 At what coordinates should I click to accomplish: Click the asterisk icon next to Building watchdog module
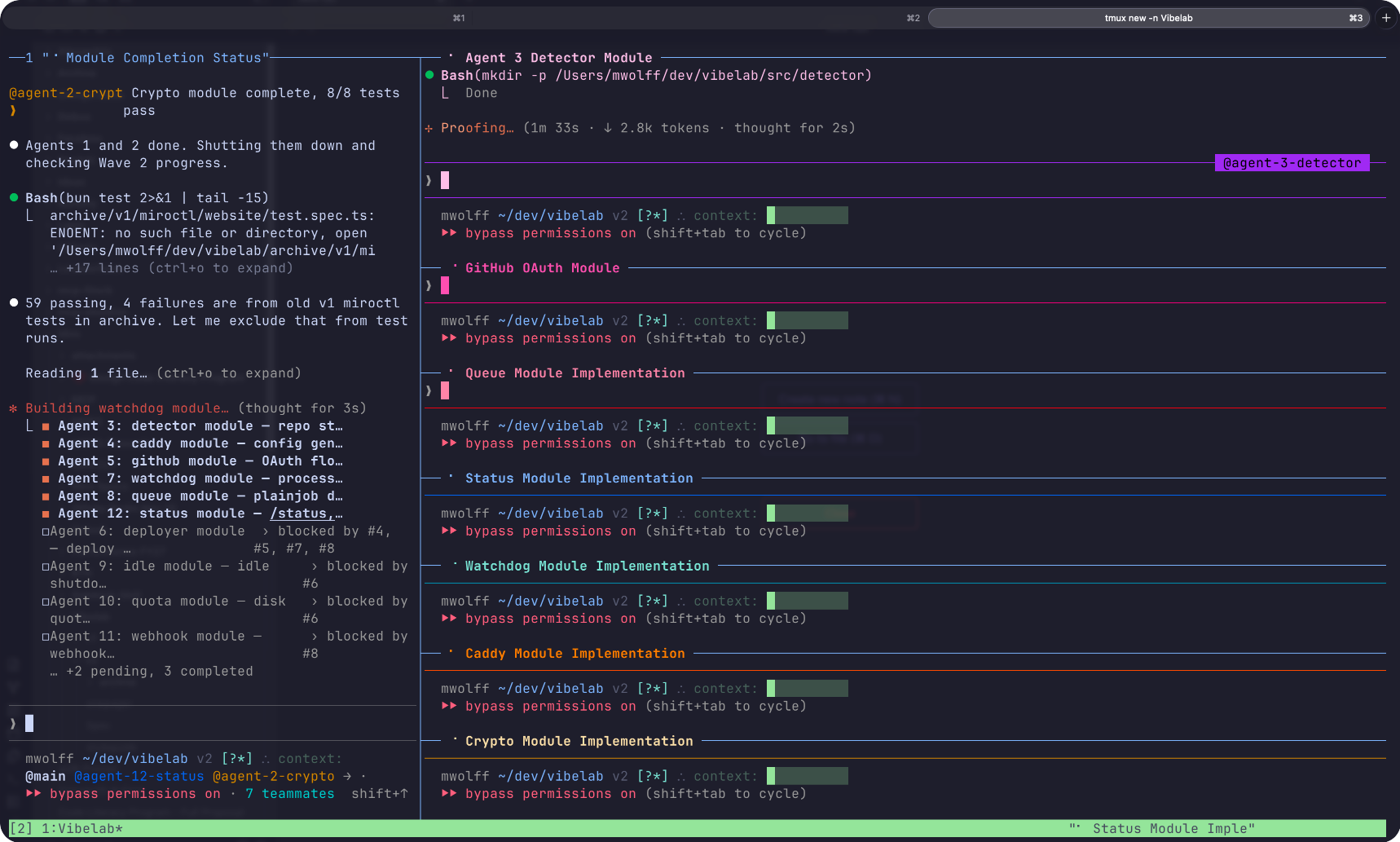pos(13,408)
